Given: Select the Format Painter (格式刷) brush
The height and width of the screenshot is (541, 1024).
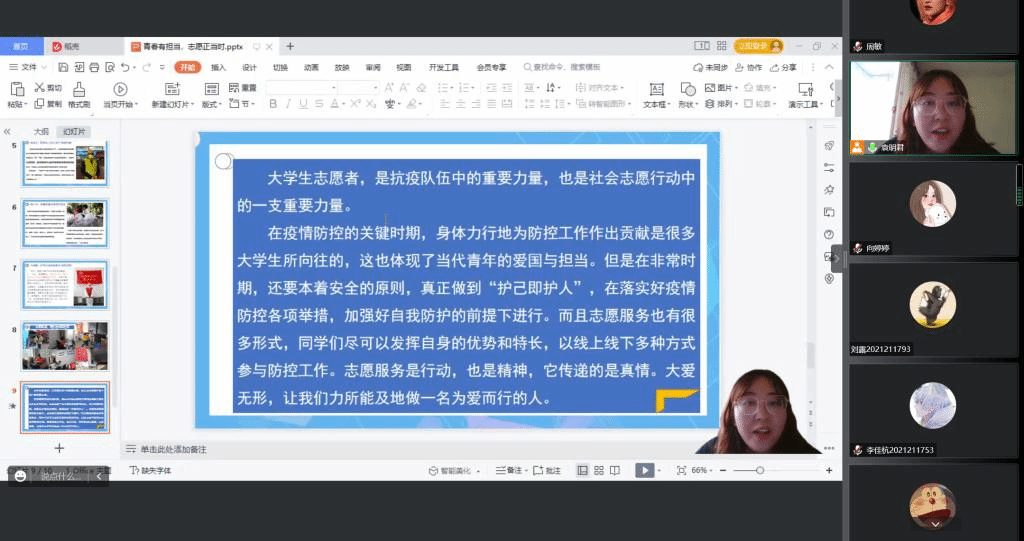Looking at the screenshot, I should click(79, 90).
